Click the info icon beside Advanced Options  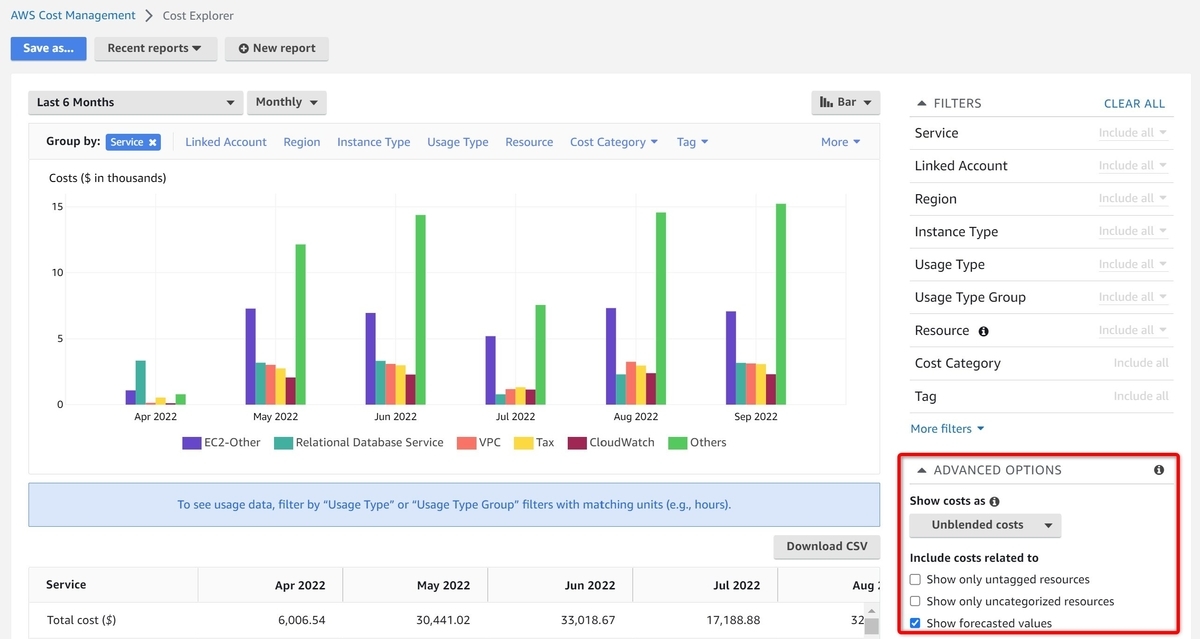[x=1159, y=469]
